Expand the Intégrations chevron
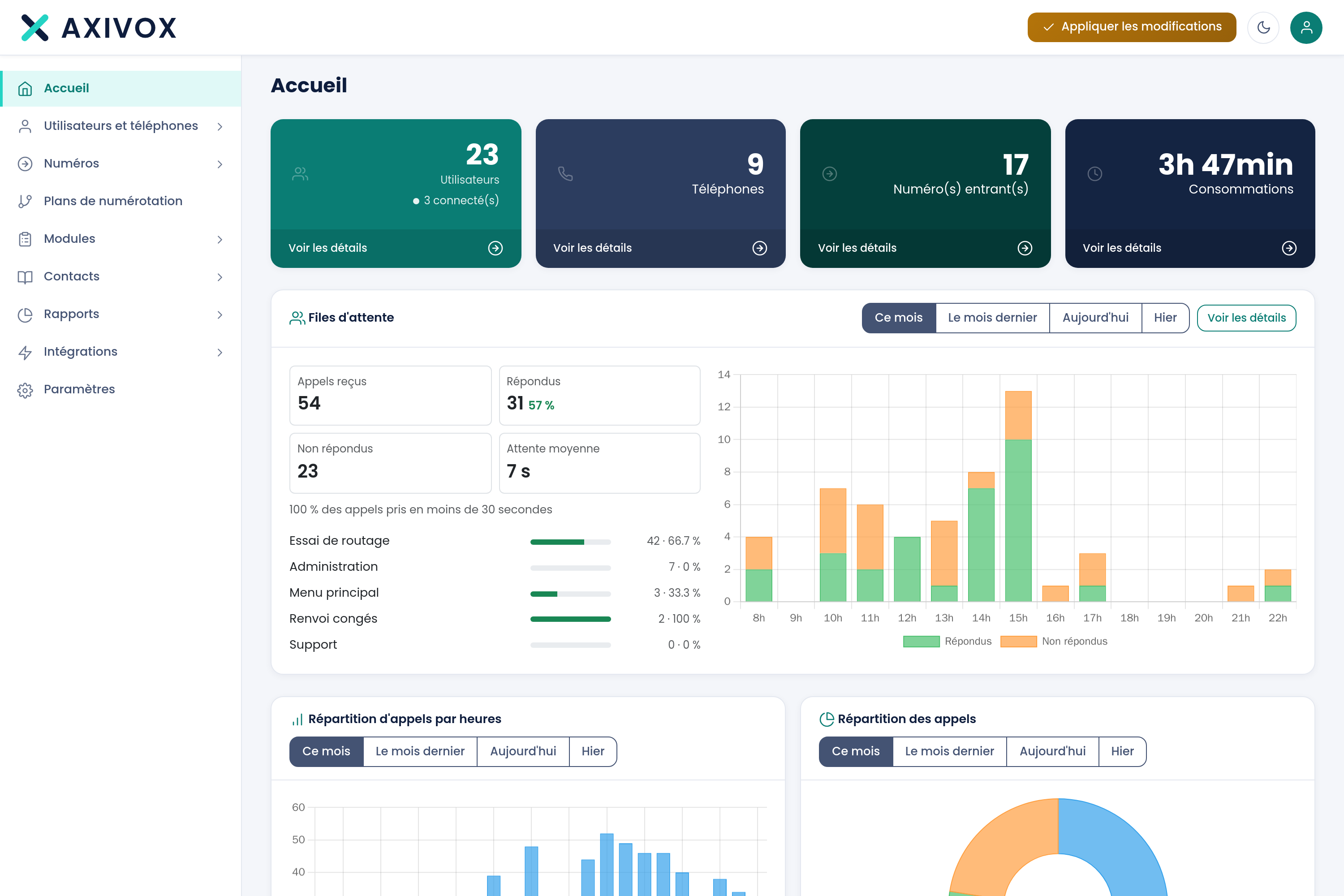 click(x=220, y=352)
